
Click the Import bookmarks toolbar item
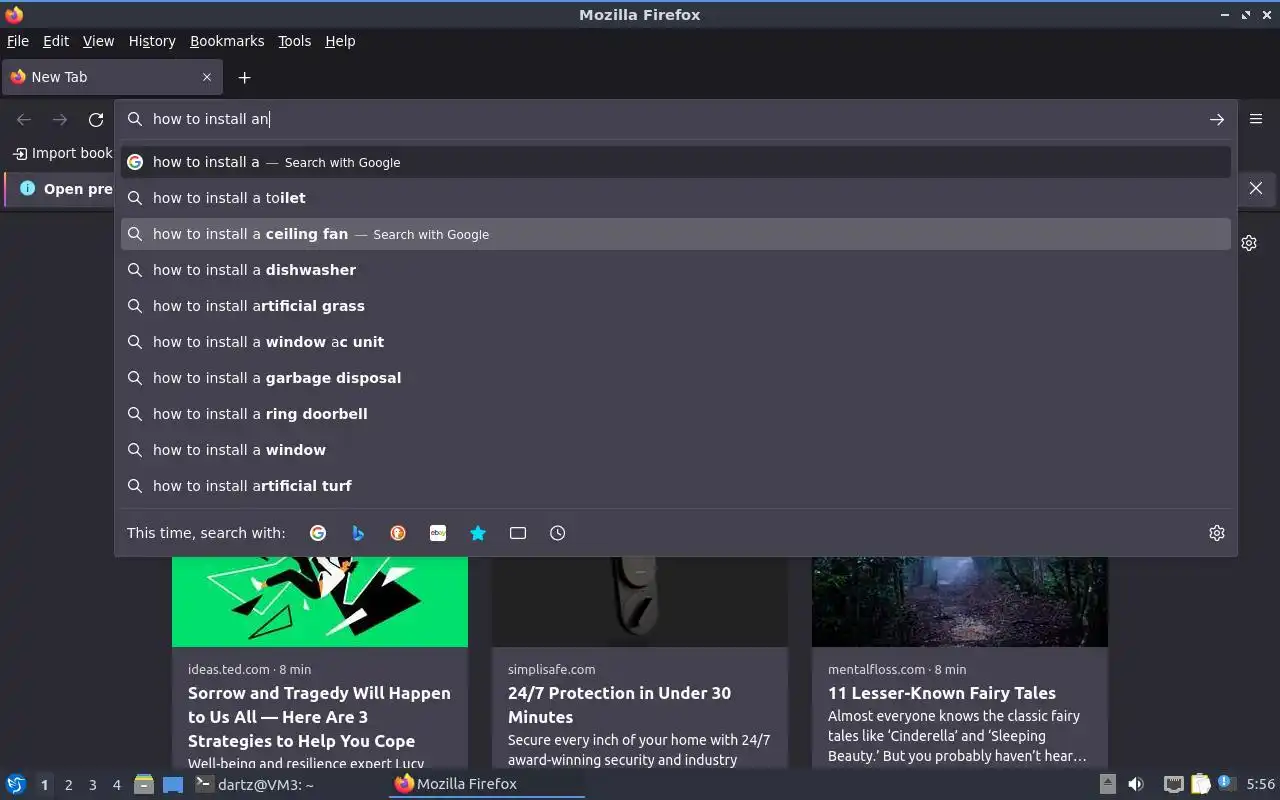click(63, 153)
